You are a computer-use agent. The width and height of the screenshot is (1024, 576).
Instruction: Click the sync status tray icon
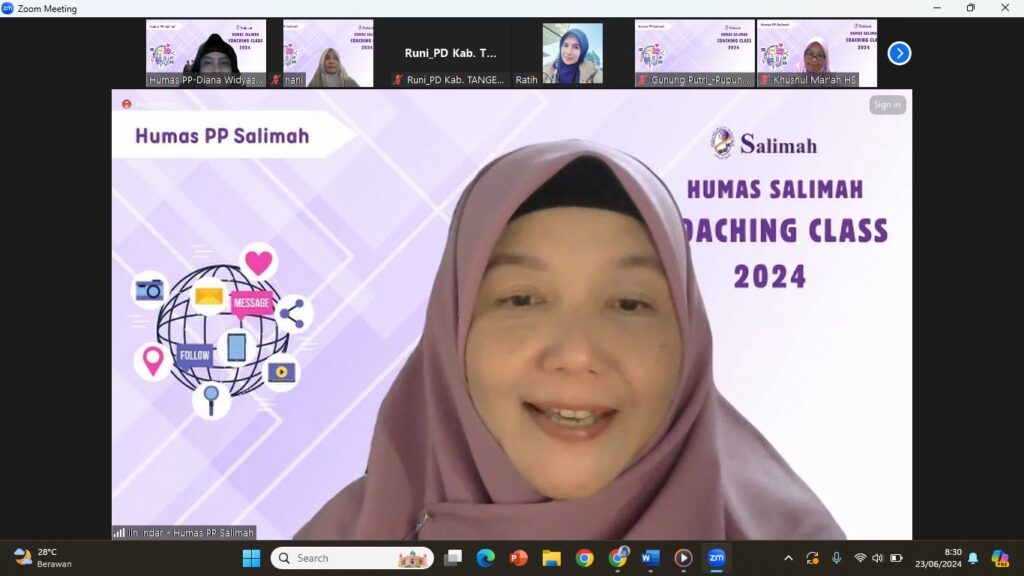[812, 558]
